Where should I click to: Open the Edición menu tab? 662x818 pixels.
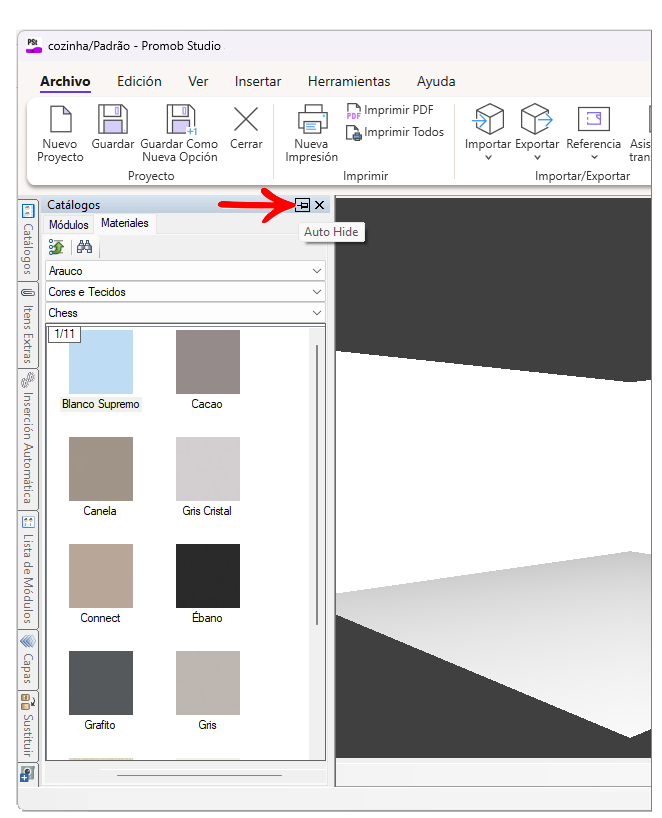click(139, 81)
